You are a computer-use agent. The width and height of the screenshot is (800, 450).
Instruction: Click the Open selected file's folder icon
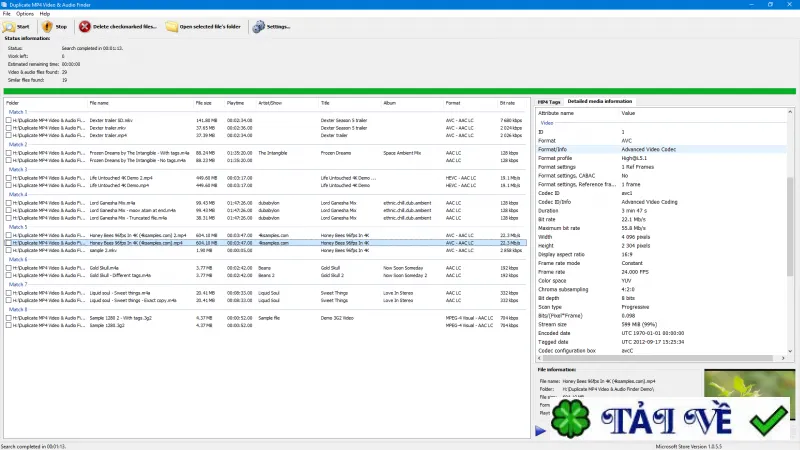171,27
